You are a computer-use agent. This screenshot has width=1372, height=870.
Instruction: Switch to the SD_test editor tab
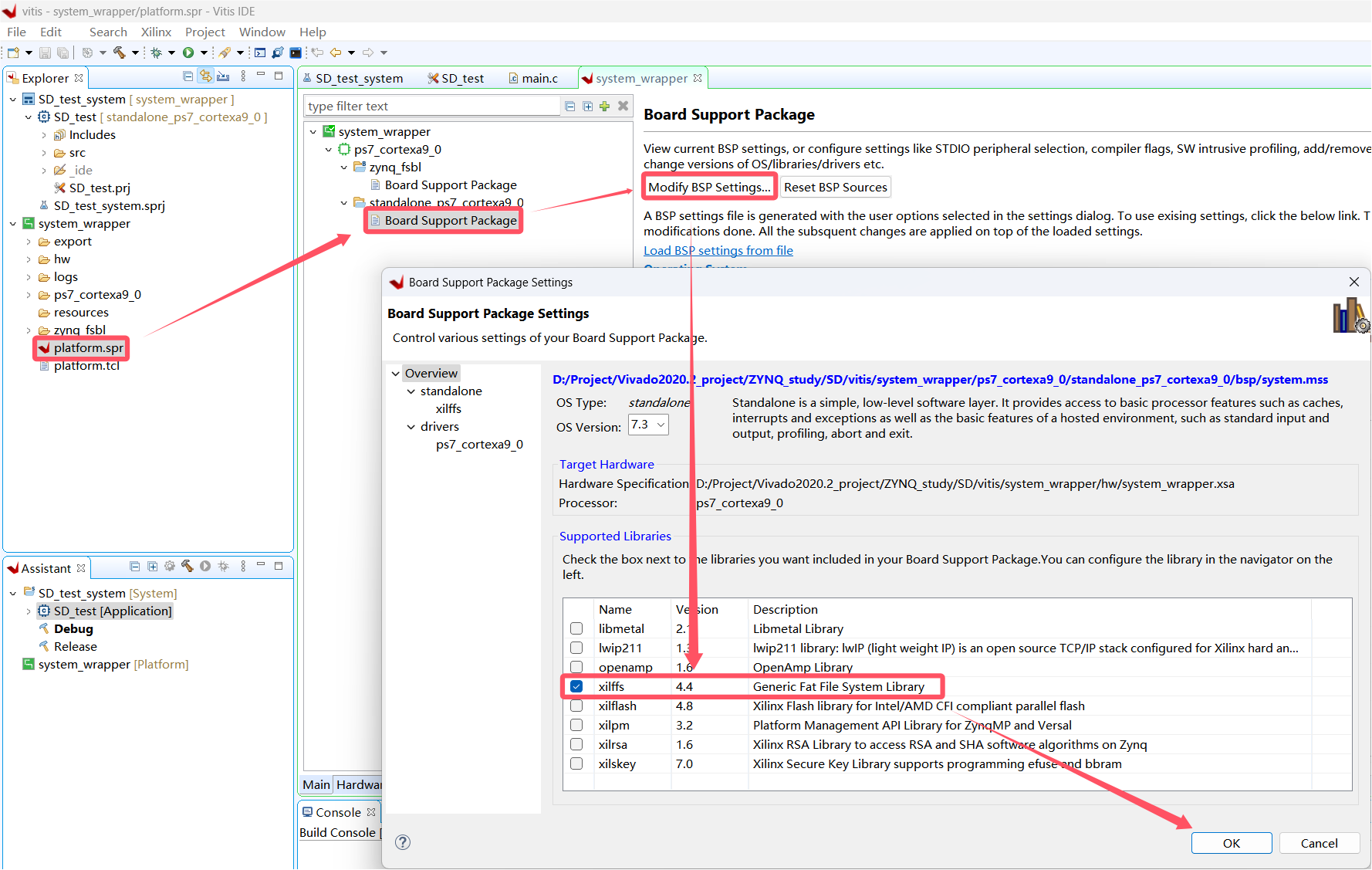pos(456,78)
